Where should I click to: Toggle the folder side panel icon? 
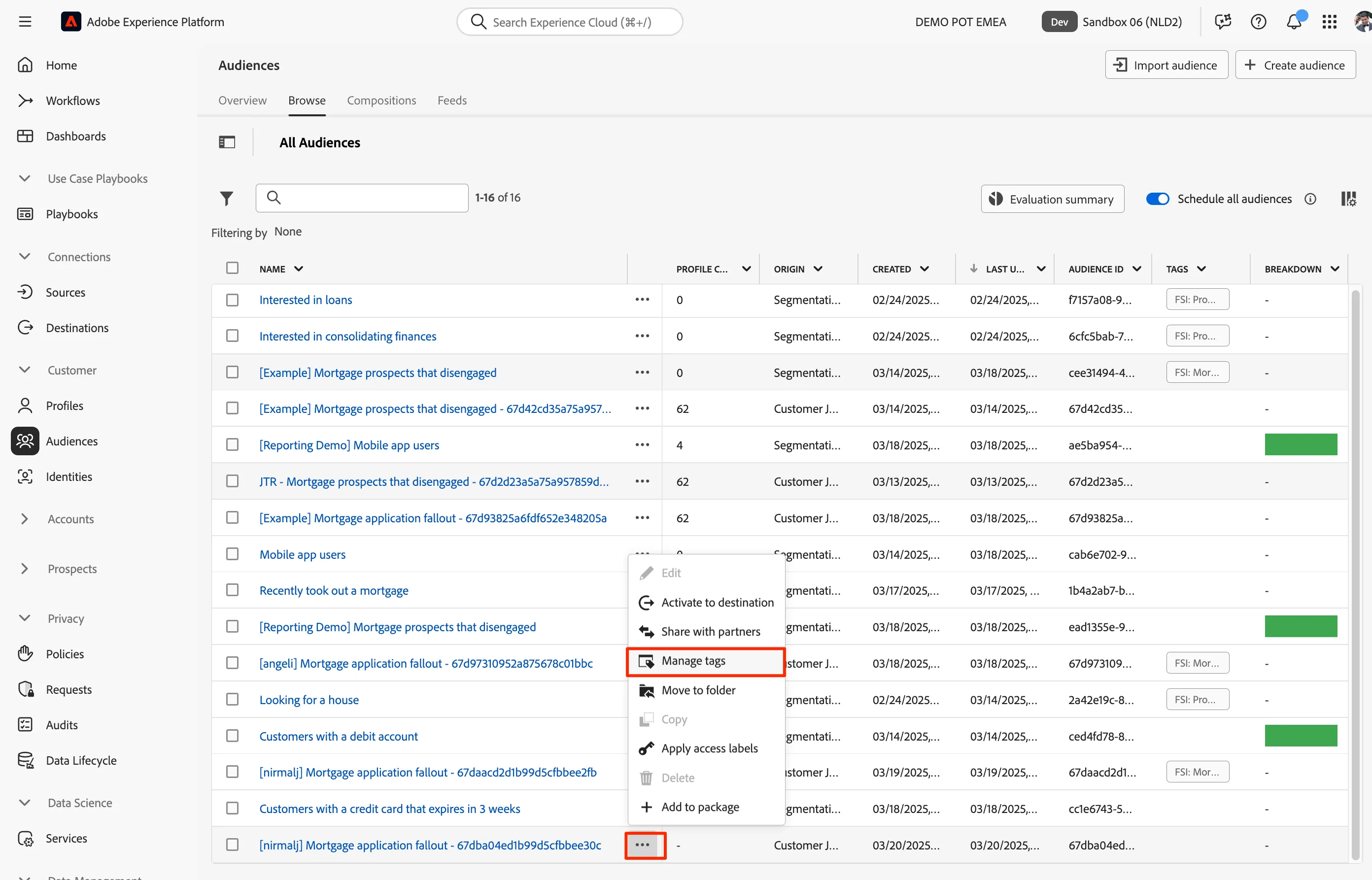[227, 142]
